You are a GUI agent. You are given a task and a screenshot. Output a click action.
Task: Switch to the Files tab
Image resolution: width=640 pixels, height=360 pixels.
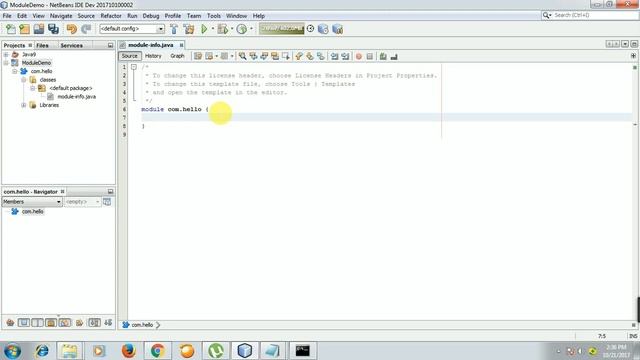point(42,45)
